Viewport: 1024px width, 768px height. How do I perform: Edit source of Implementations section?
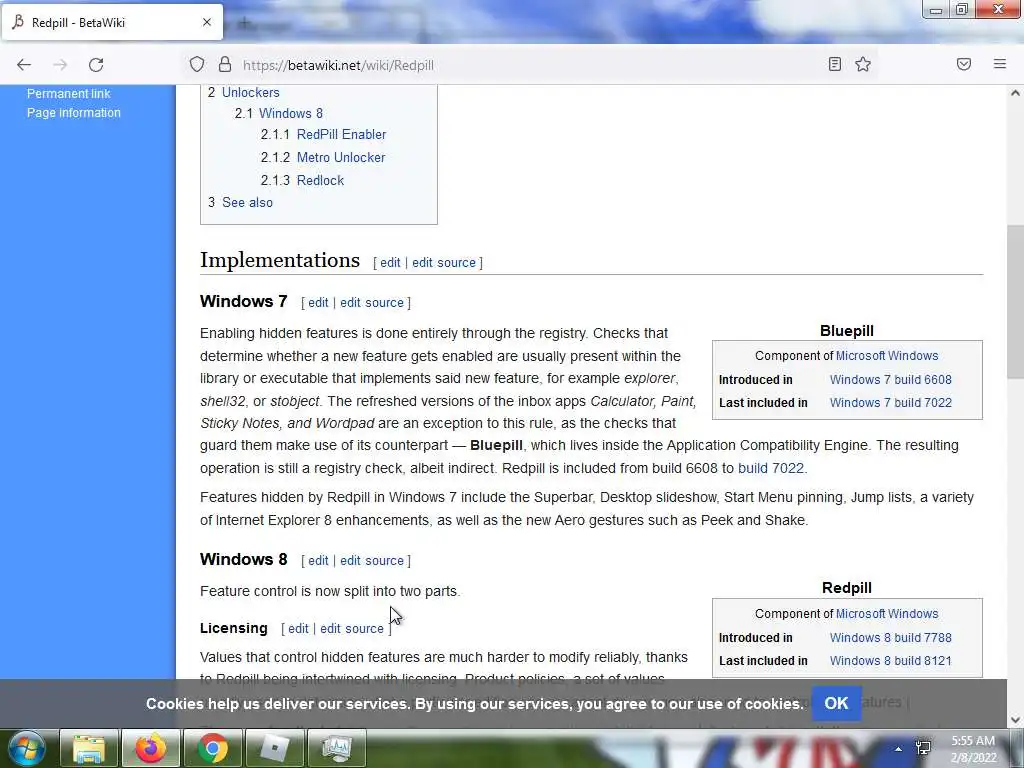click(x=443, y=263)
